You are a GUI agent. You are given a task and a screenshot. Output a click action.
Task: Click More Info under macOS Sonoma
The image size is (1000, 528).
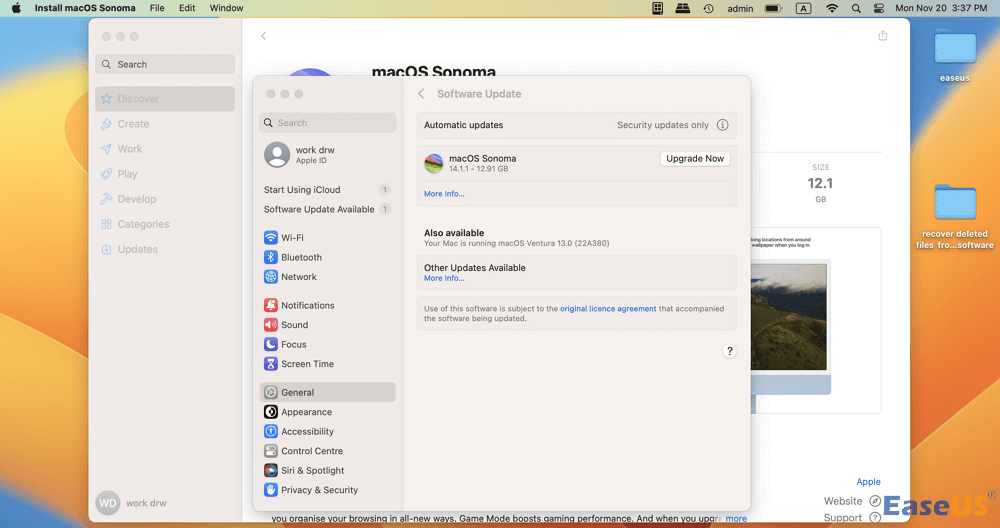(x=444, y=194)
